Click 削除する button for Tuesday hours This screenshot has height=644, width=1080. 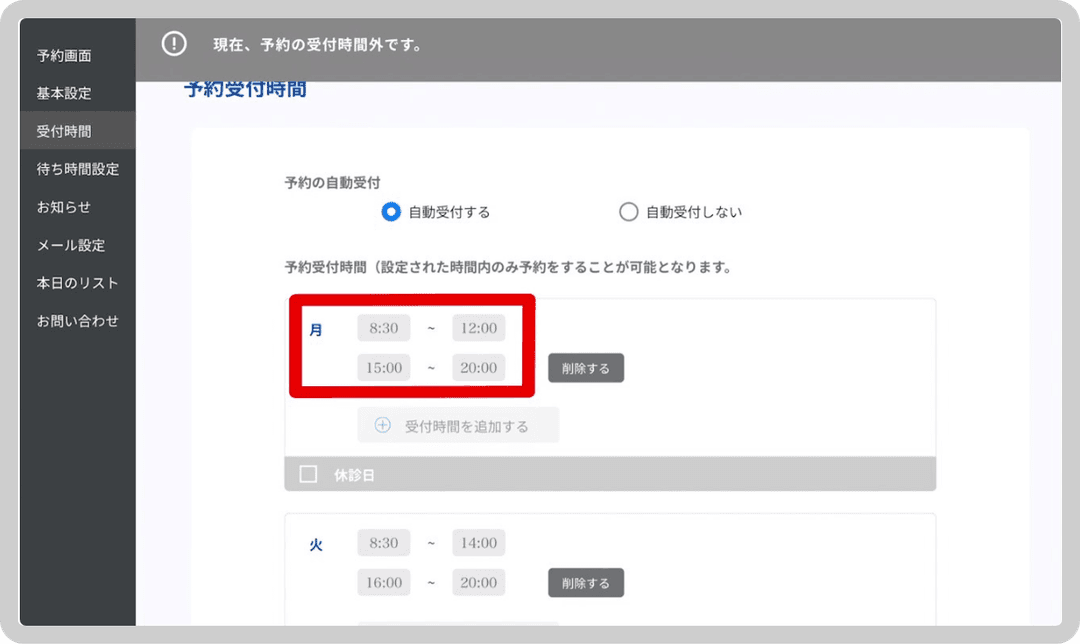pyautogui.click(x=586, y=582)
